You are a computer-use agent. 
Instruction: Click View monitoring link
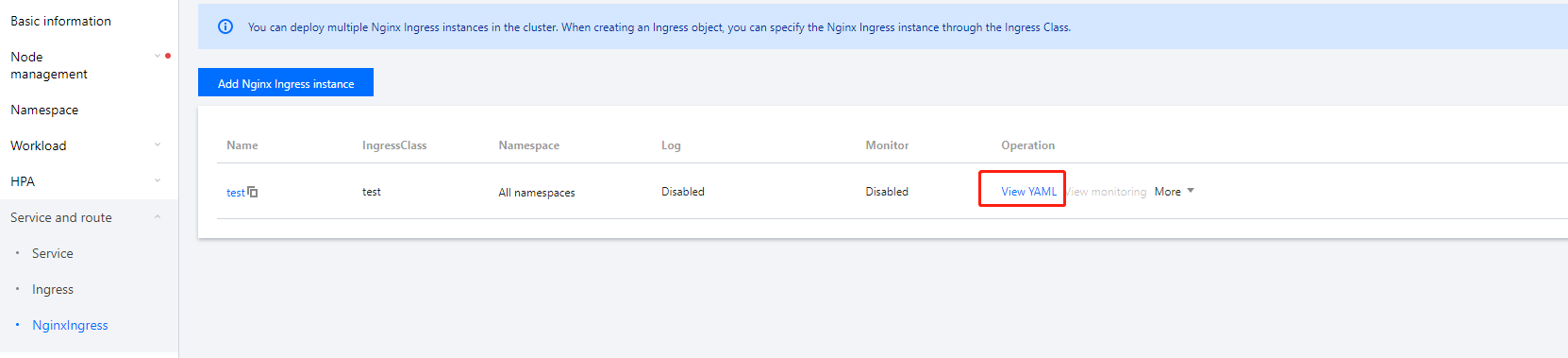pyautogui.click(x=1107, y=192)
